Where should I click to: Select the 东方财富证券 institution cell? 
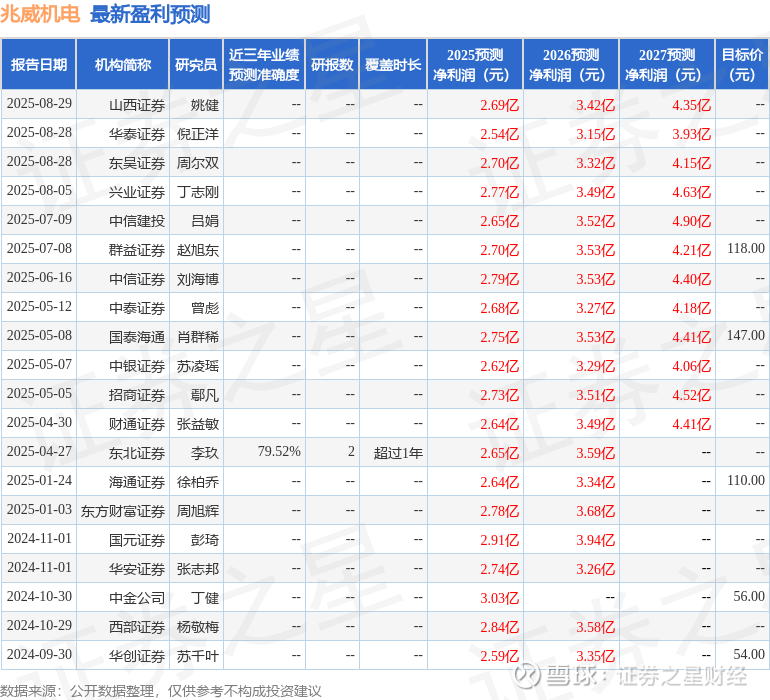click(123, 510)
